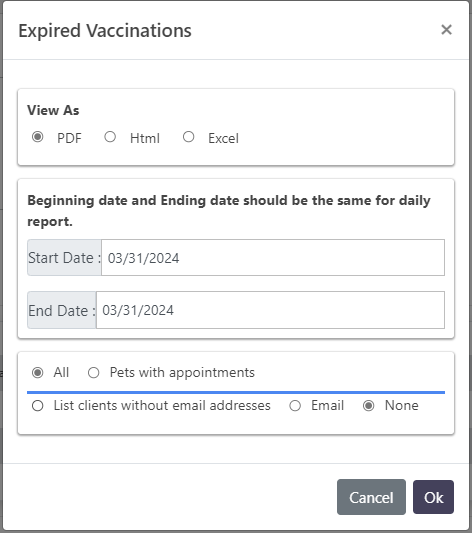Screen dimensions: 472x533
Task: Select the PDF radio button
Action: click(37, 137)
